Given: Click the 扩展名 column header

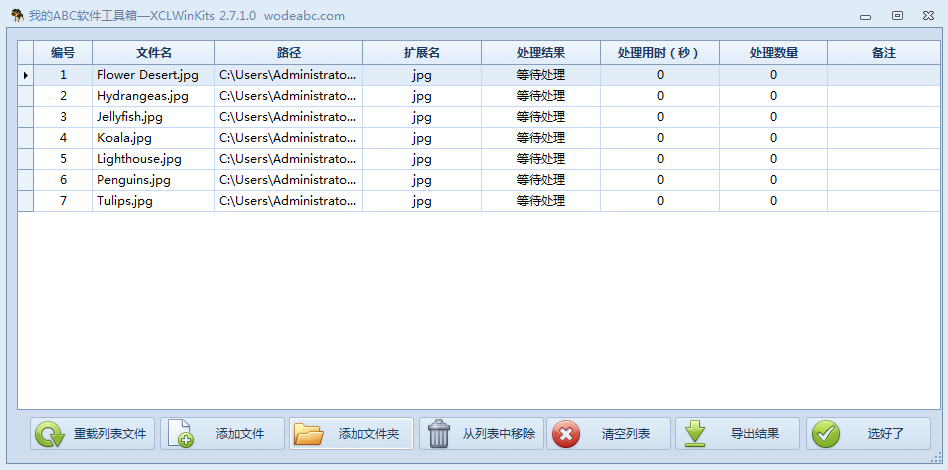Looking at the screenshot, I should coord(422,53).
